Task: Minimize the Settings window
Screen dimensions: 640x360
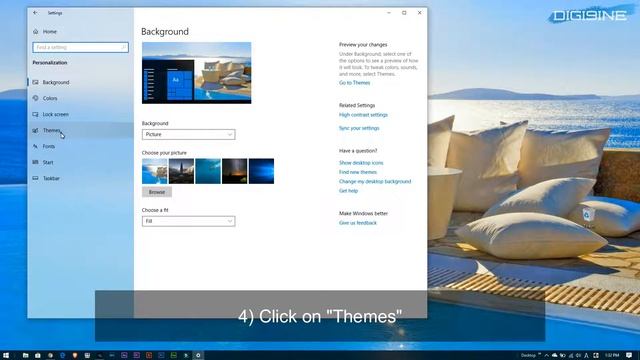Action: 389,13
